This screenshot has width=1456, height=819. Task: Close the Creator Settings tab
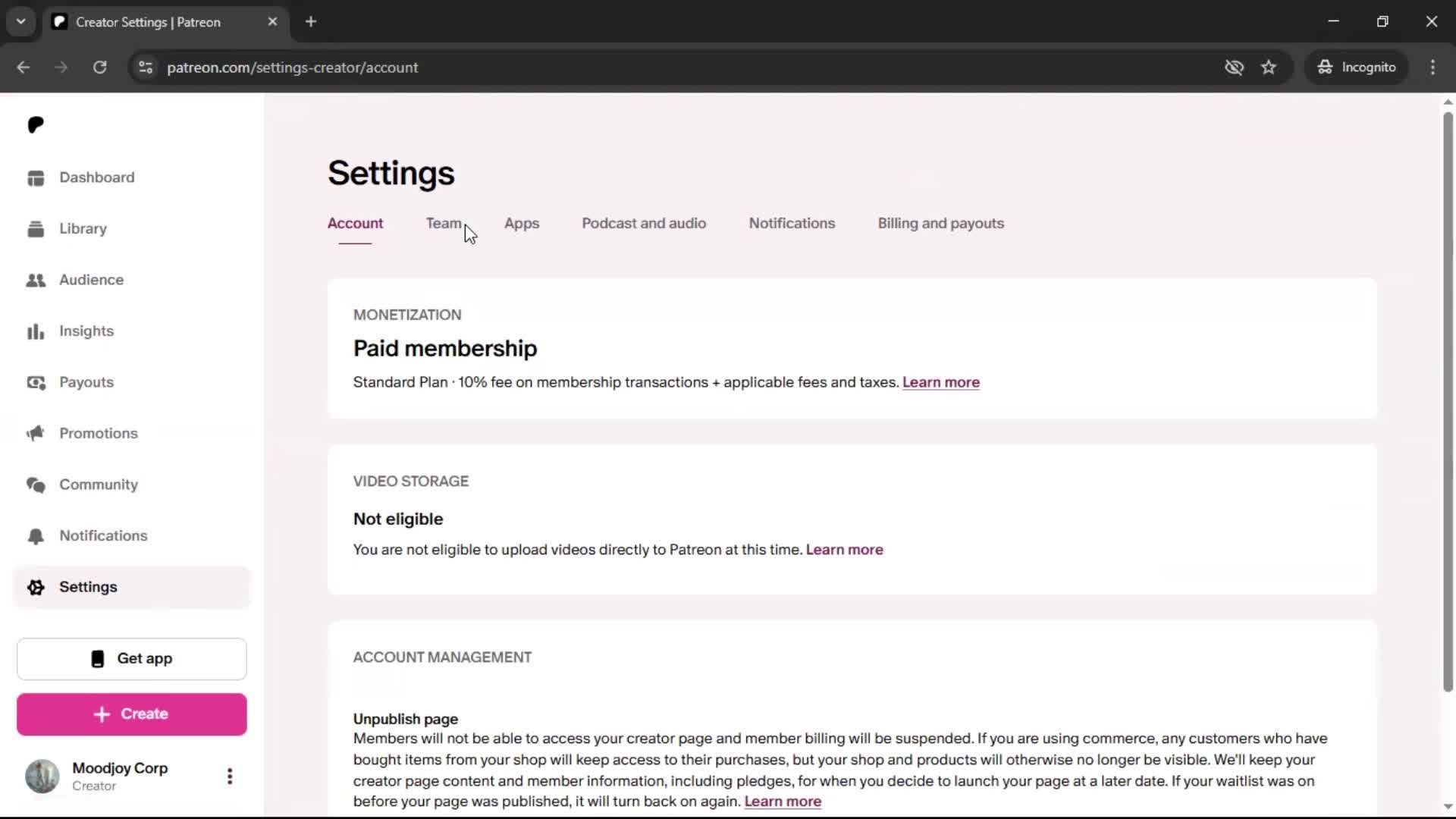273,22
